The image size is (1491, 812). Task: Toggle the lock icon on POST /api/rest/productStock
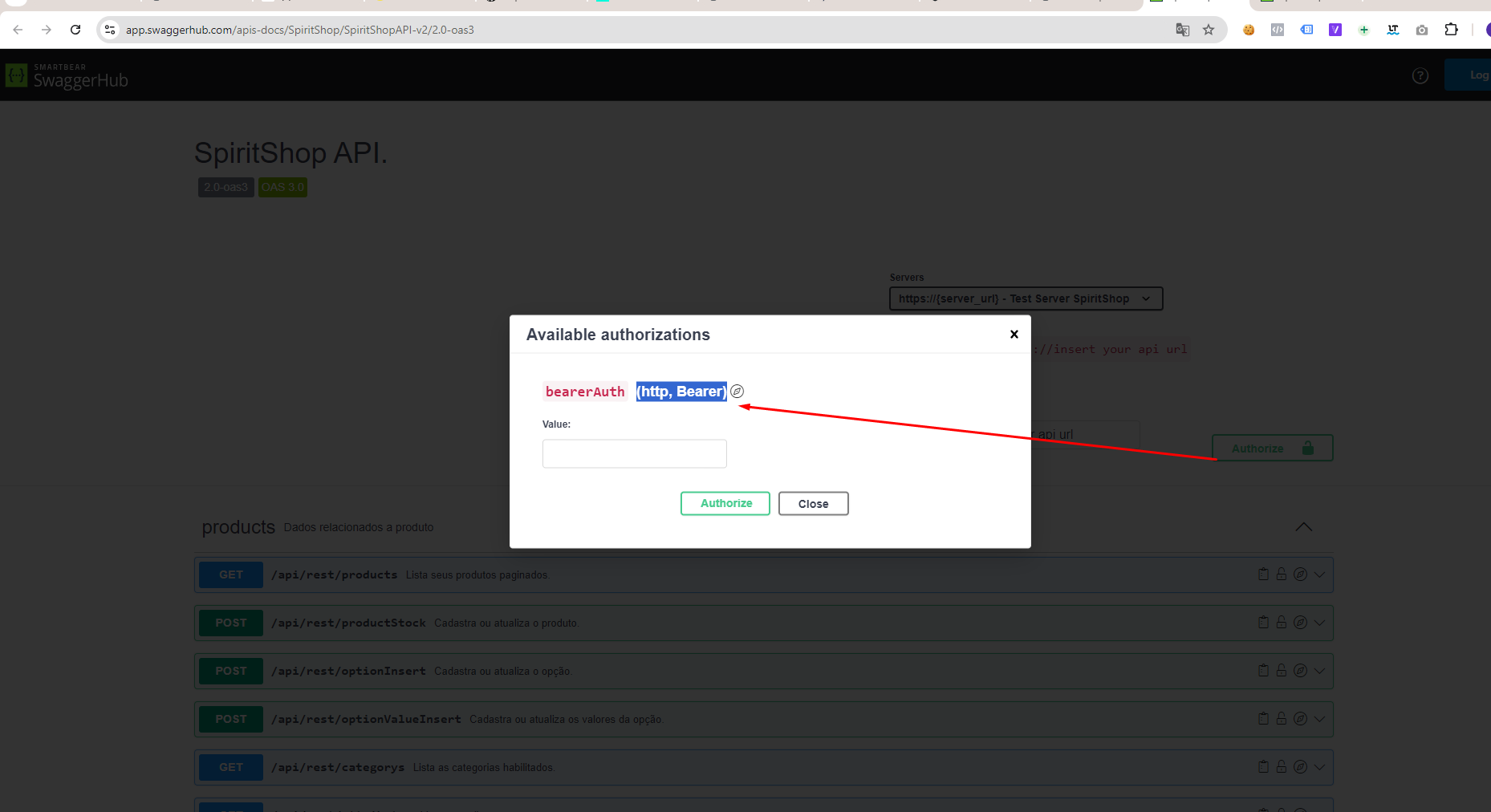pyautogui.click(x=1282, y=623)
